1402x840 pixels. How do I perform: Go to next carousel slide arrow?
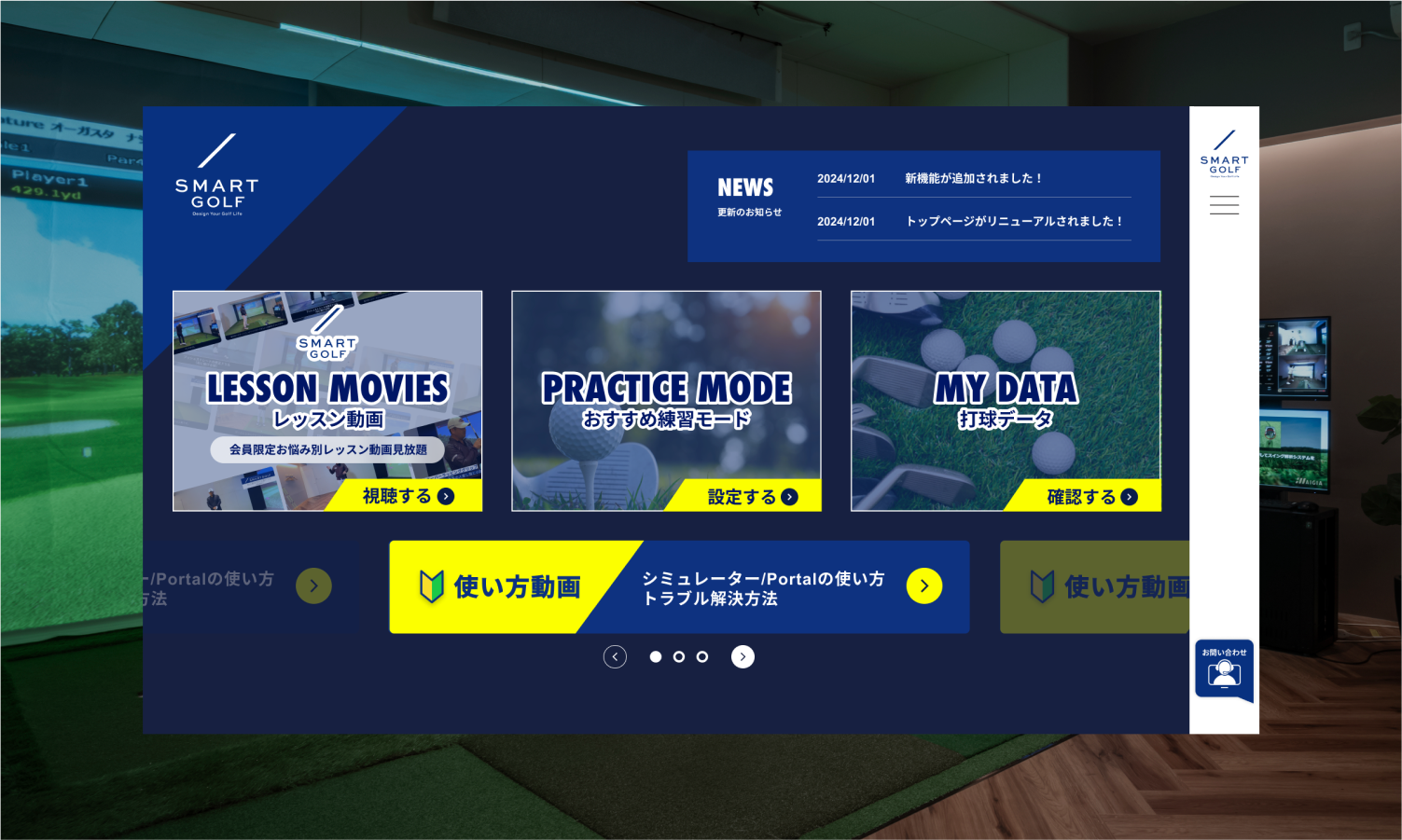(743, 657)
